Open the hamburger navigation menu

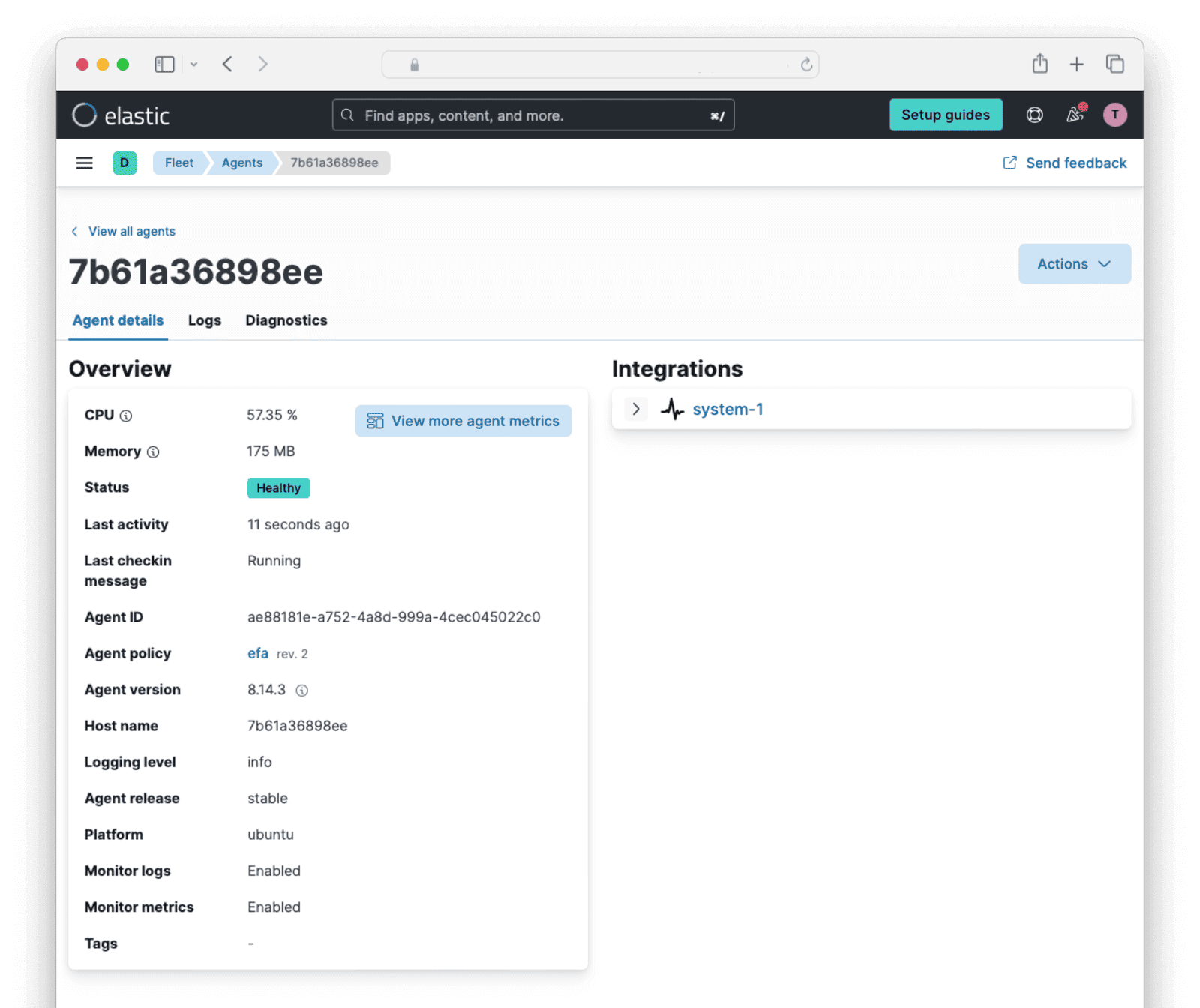click(x=85, y=163)
